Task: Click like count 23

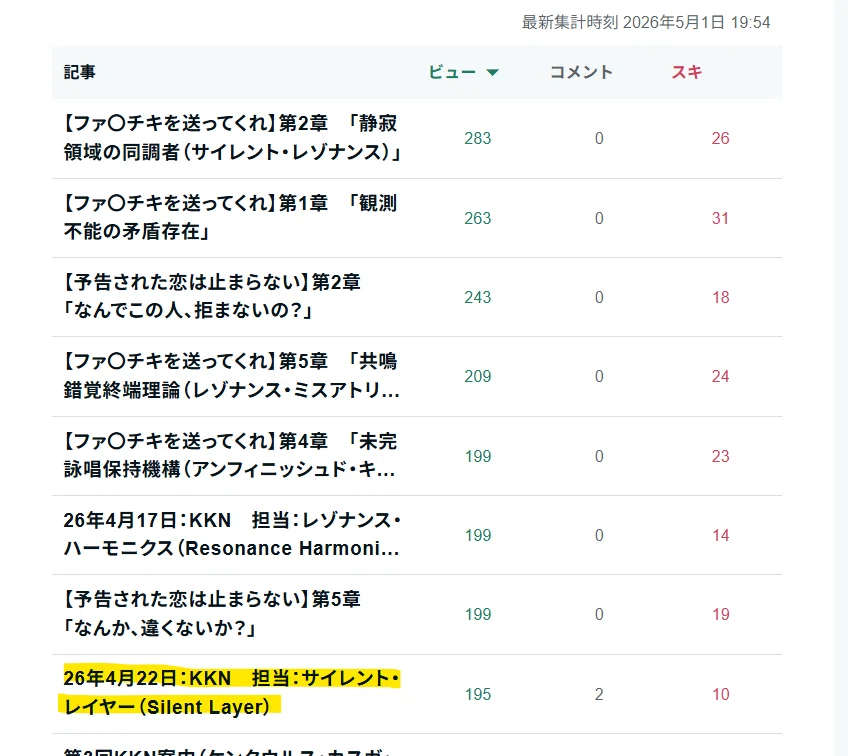Action: 720,456
